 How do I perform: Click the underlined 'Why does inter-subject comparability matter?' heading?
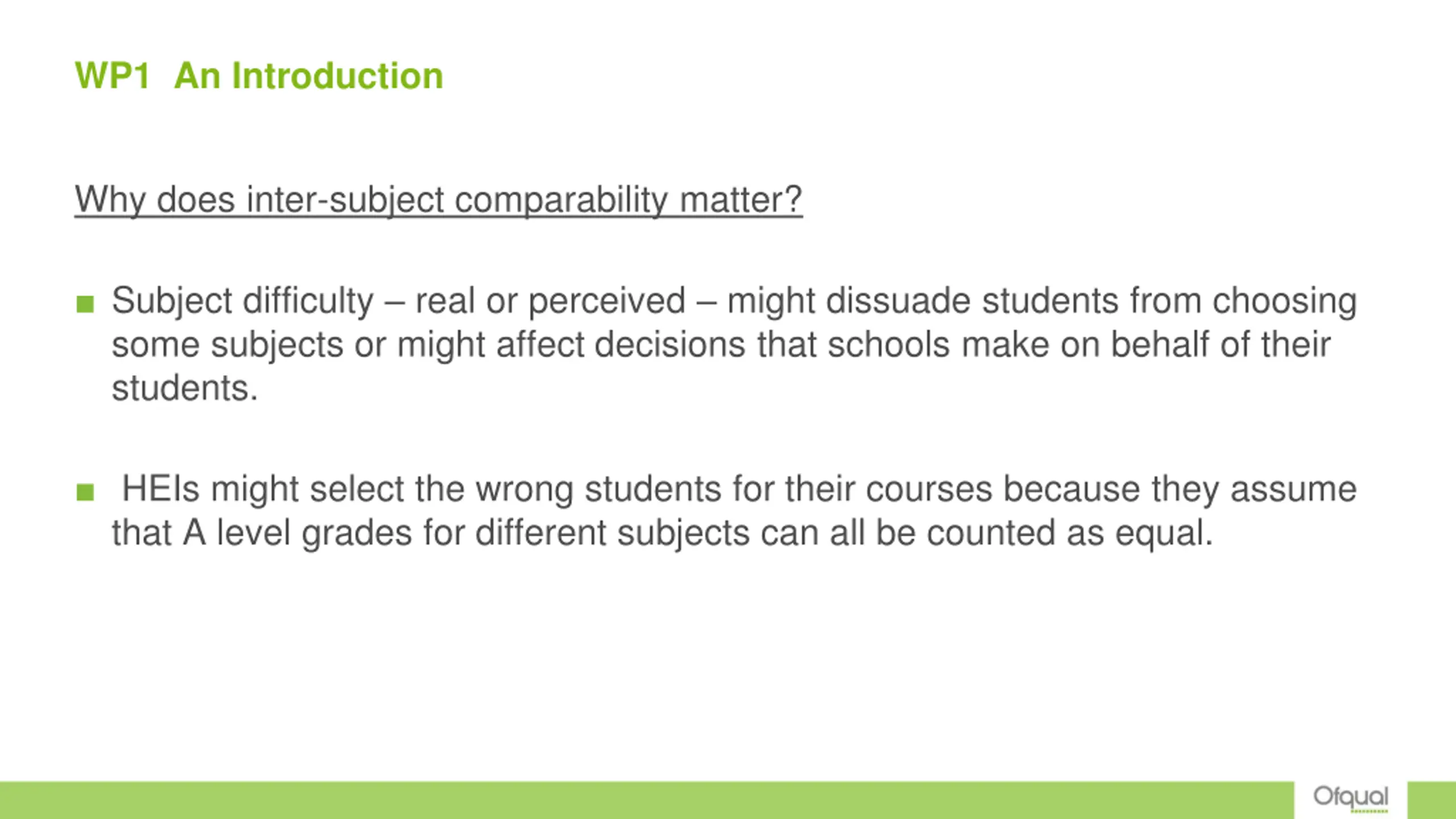pos(439,200)
